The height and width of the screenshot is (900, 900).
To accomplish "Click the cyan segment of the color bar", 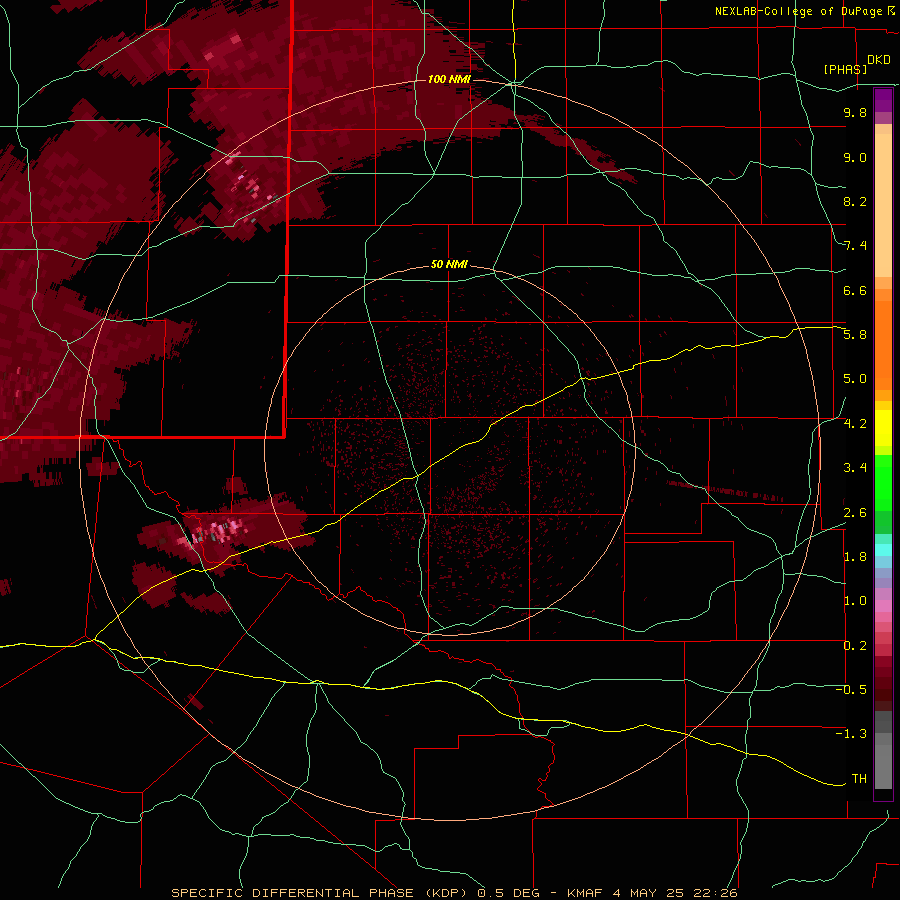I will (883, 550).
